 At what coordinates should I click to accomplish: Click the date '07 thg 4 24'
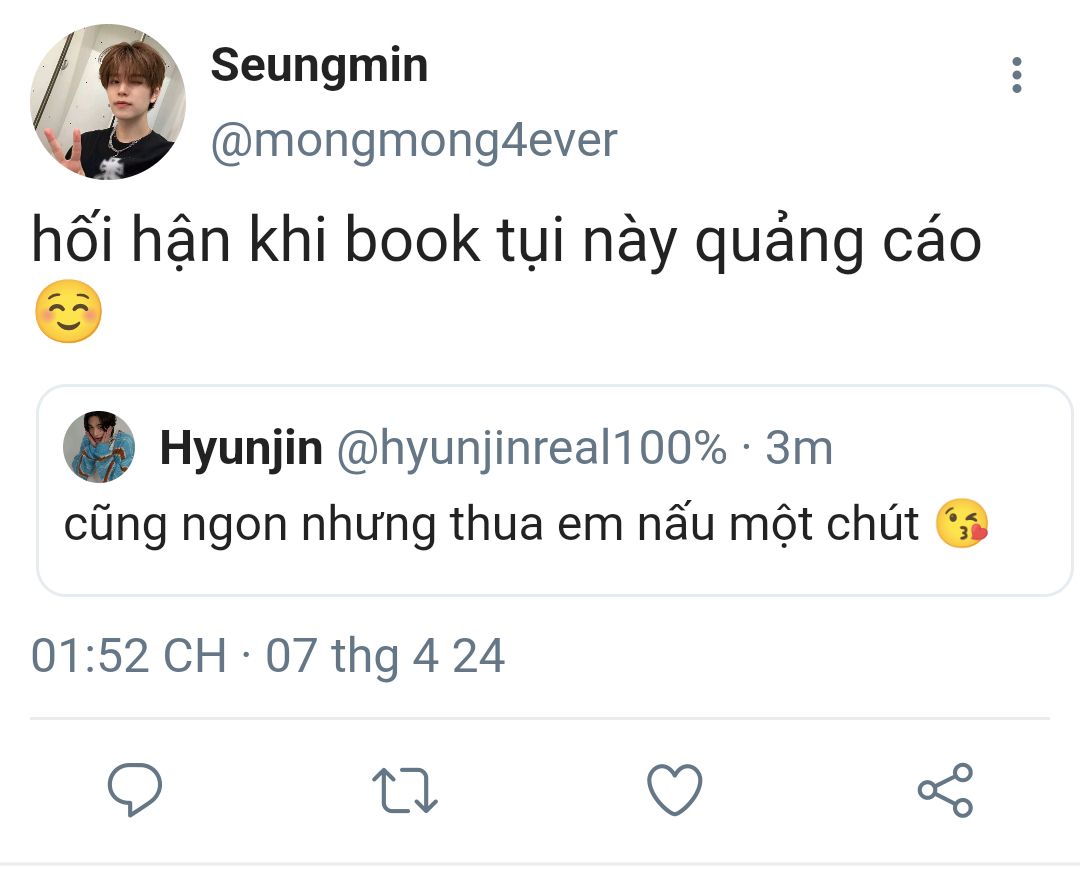click(x=385, y=655)
